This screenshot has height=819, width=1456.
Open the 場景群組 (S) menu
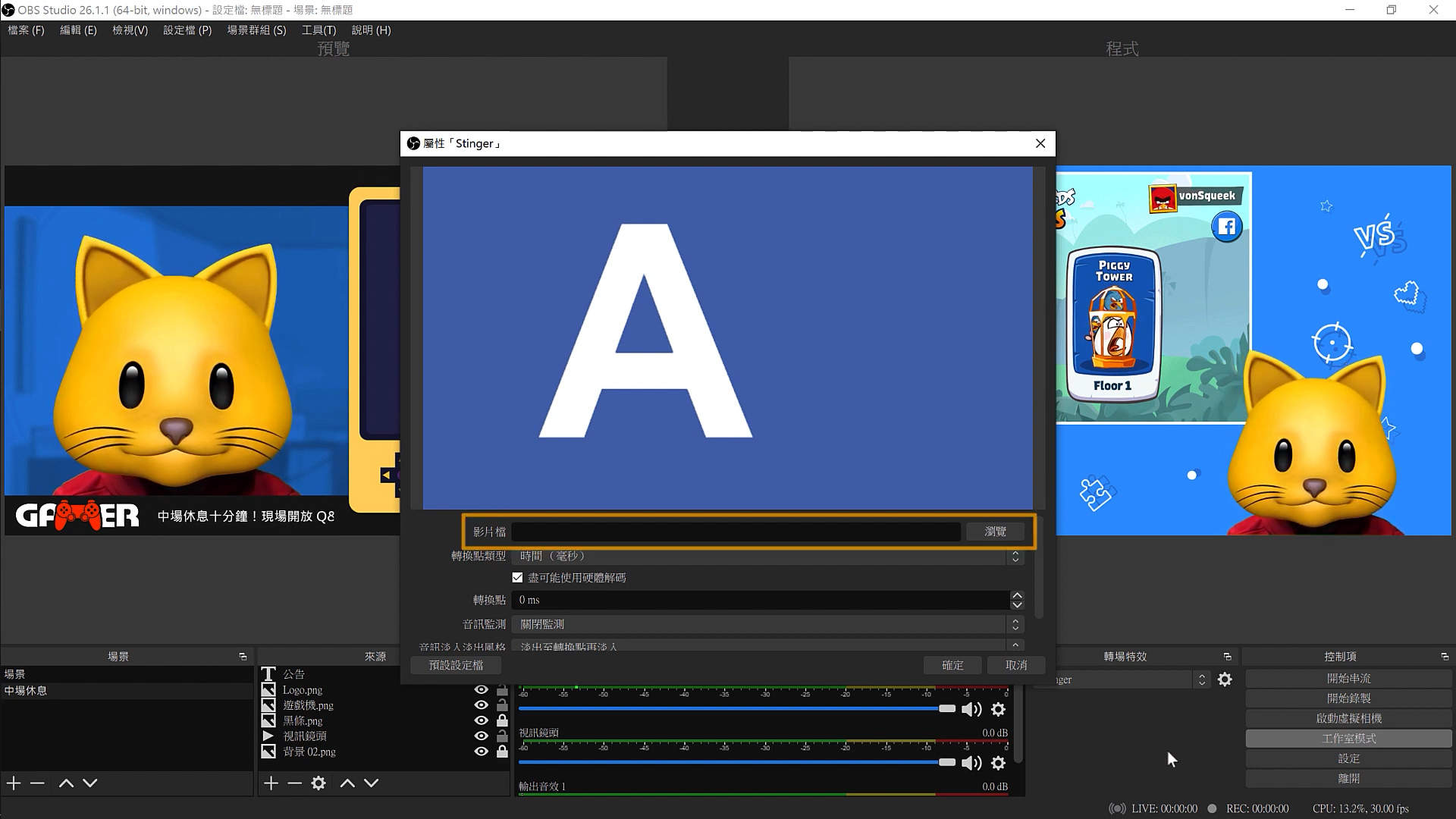[256, 30]
